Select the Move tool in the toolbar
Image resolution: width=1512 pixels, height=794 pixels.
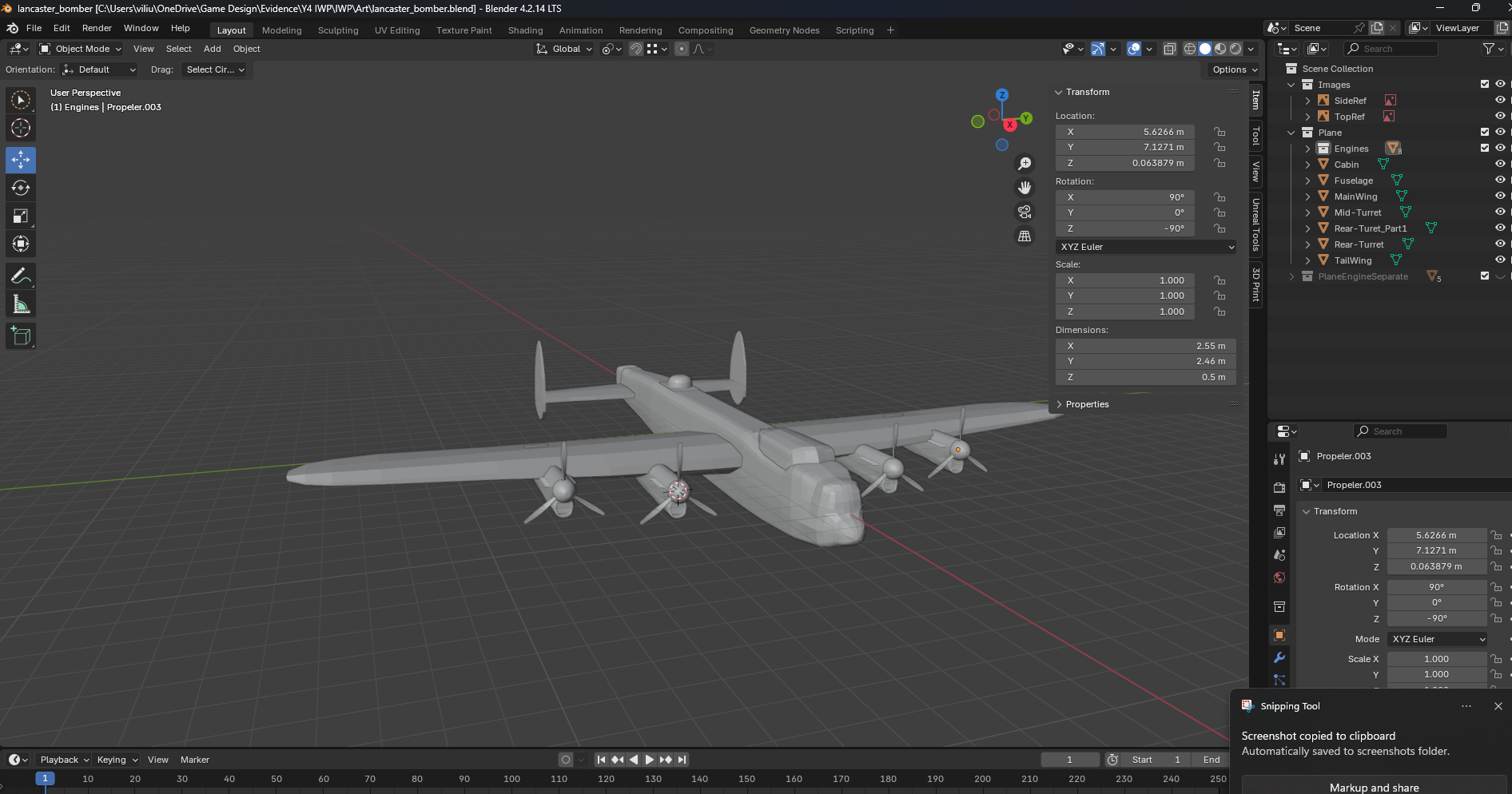[x=21, y=160]
